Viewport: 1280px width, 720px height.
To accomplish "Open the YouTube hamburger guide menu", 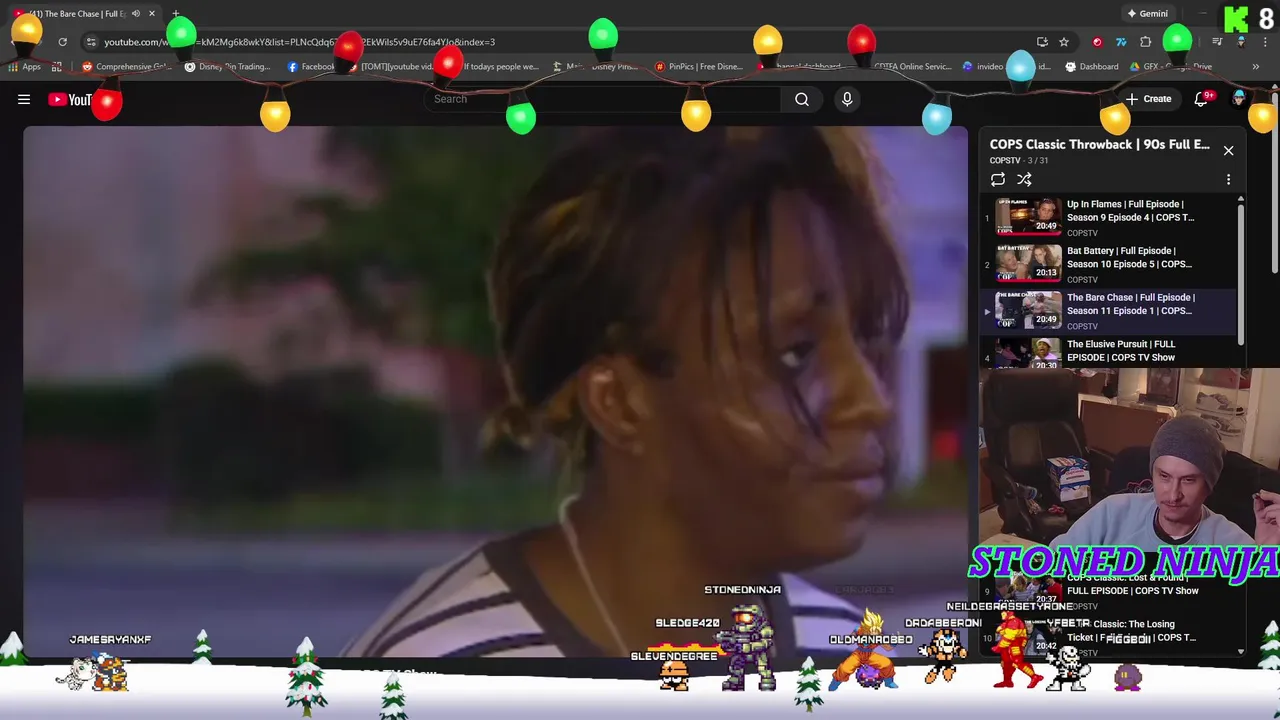I will [x=24, y=99].
